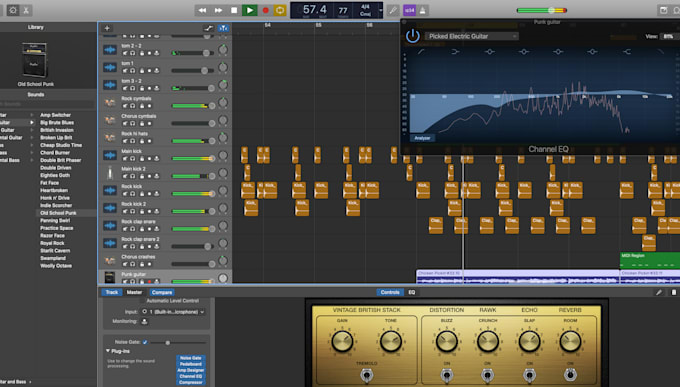Show automation curves button in track header
The image size is (680, 387).
click(x=209, y=28)
